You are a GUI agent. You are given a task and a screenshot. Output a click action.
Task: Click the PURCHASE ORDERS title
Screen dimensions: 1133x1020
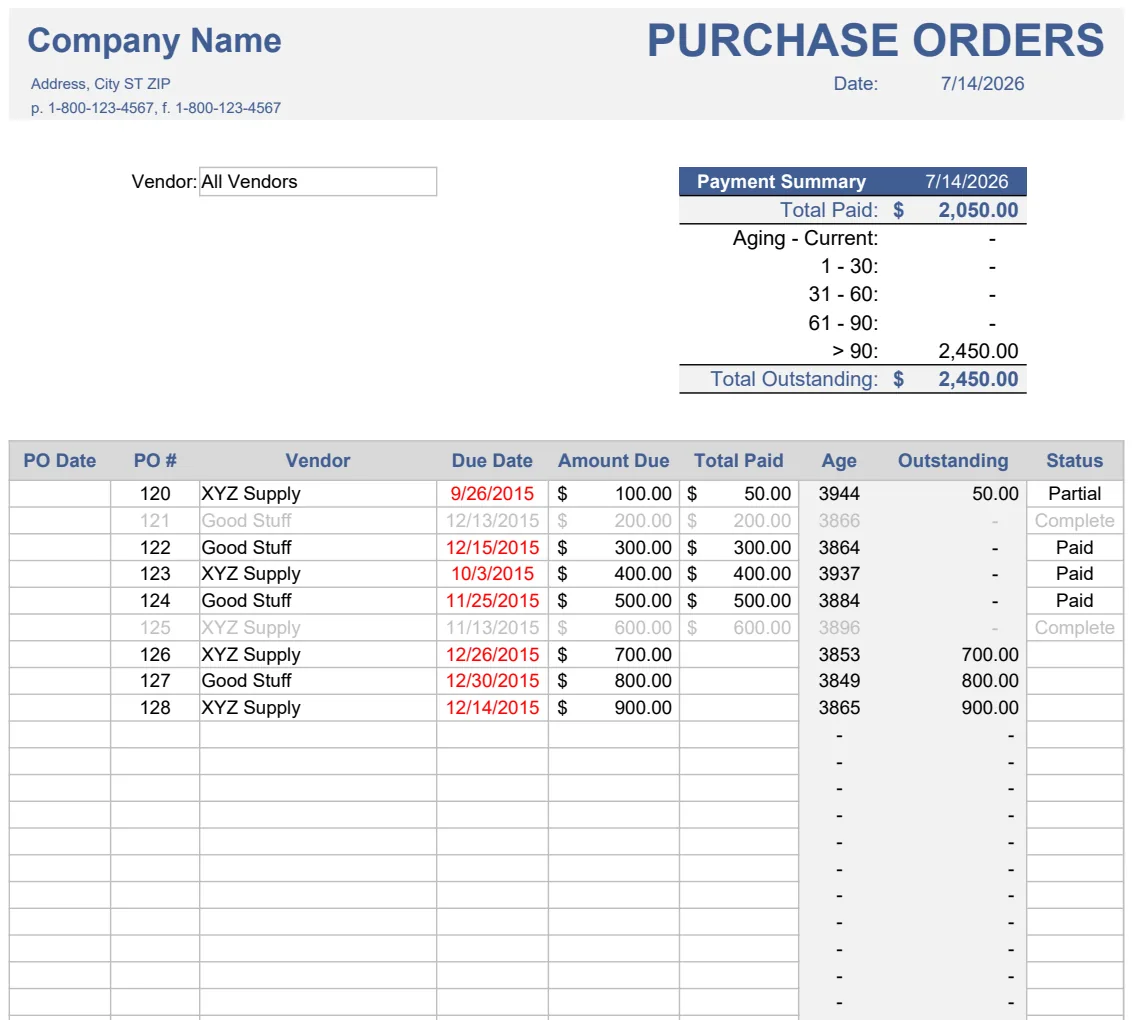pyautogui.click(x=875, y=40)
